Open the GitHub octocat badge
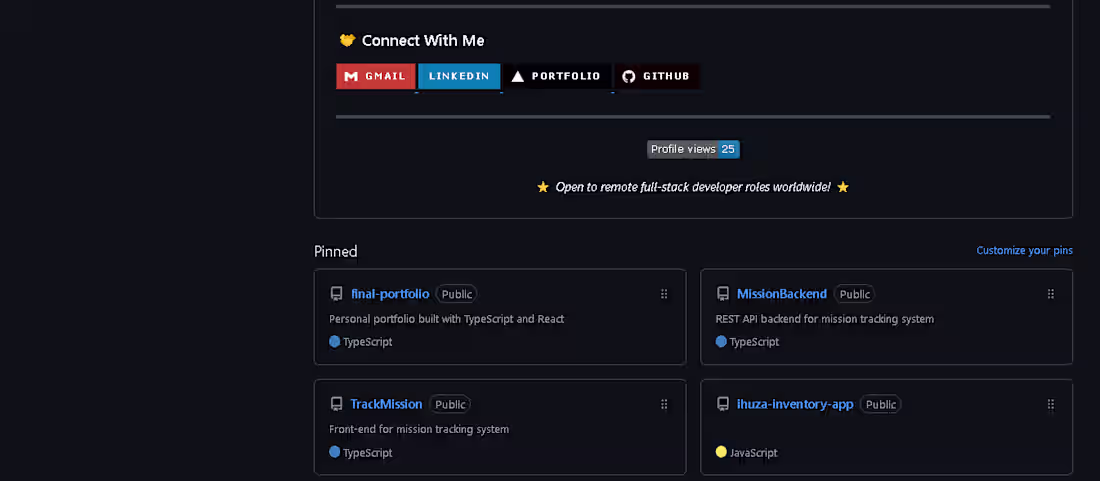The width and height of the screenshot is (1100, 481). [x=657, y=76]
